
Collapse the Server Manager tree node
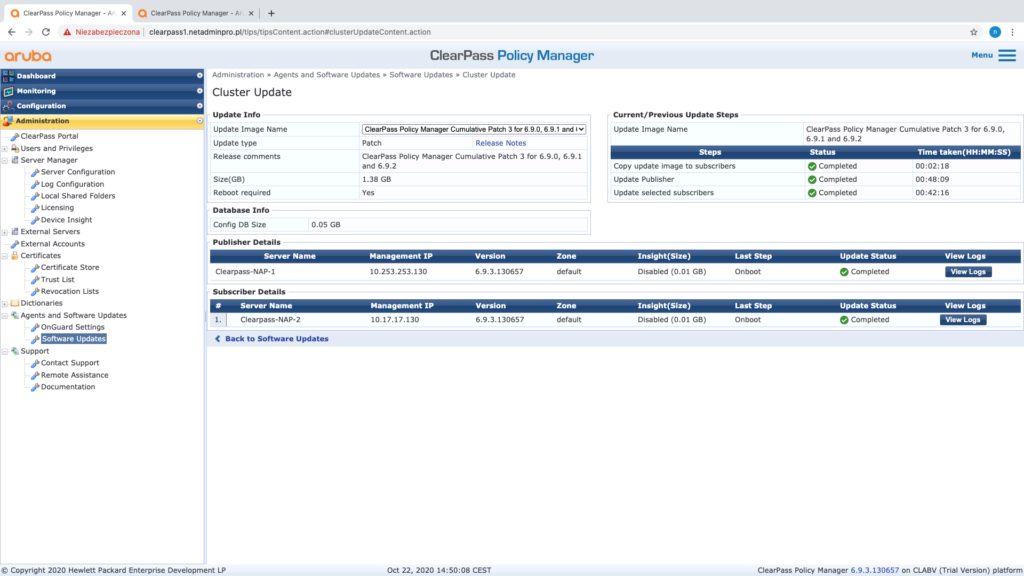[5, 160]
